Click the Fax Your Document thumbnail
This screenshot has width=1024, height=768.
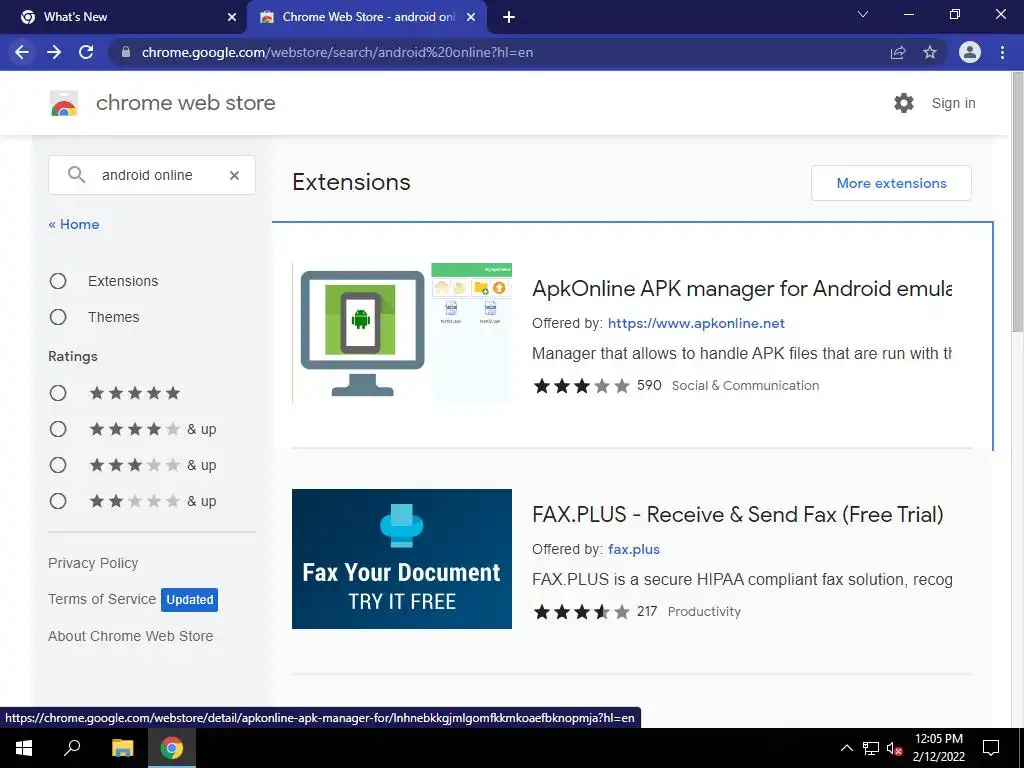402,559
